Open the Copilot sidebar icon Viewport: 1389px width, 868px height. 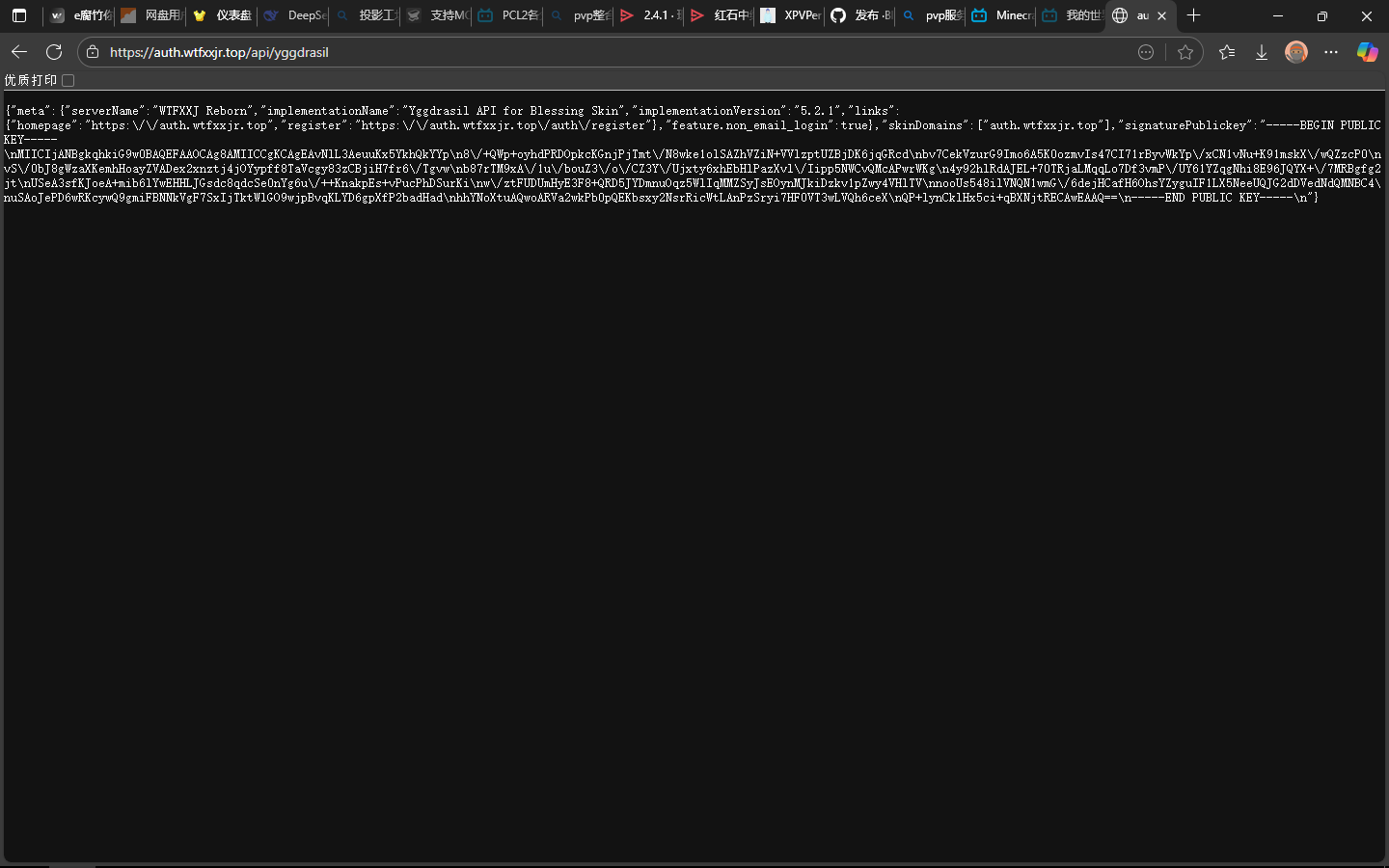point(1367,52)
